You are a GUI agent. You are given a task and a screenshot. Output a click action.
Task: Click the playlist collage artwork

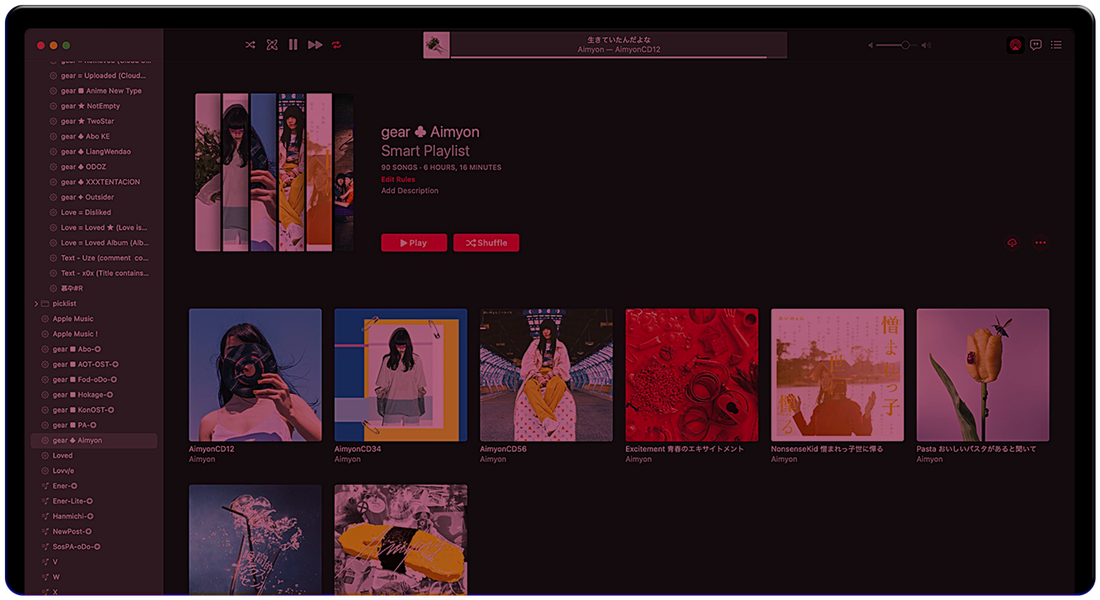(274, 172)
